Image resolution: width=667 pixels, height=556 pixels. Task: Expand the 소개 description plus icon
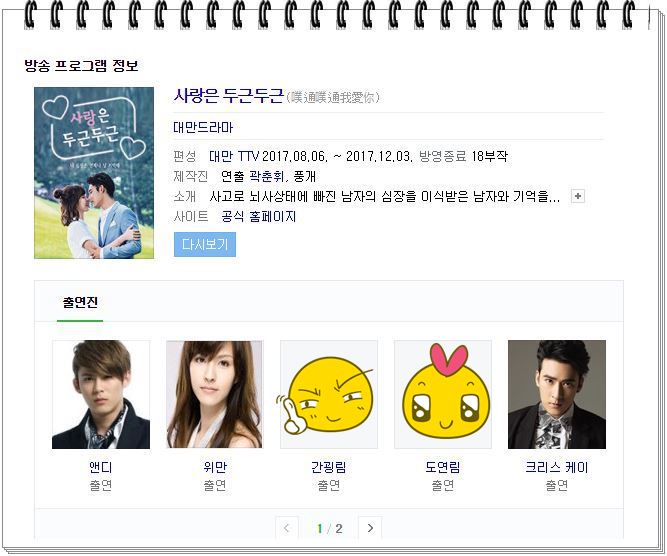click(578, 196)
